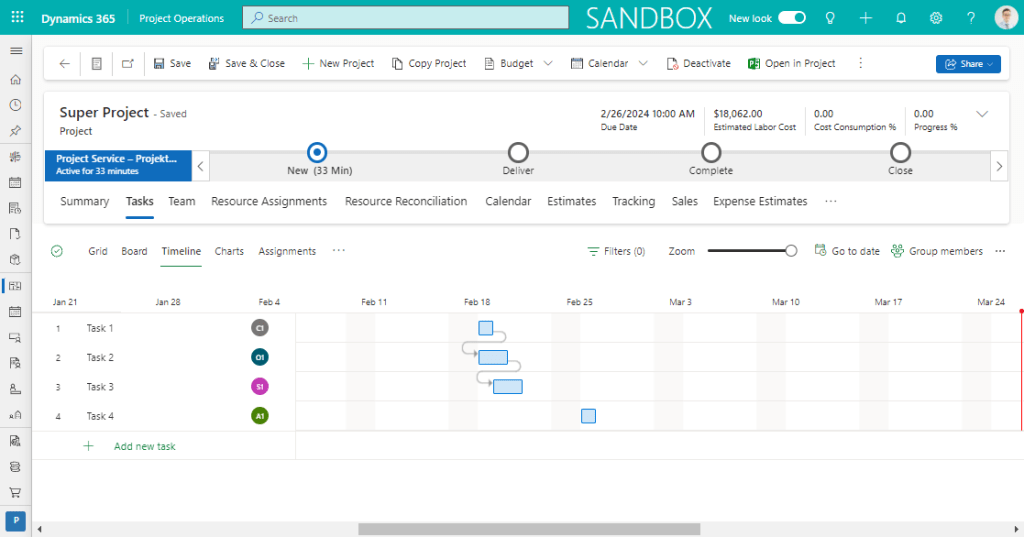The image size is (1024, 537).
Task: Expand the project header details chevron
Action: (x=982, y=114)
